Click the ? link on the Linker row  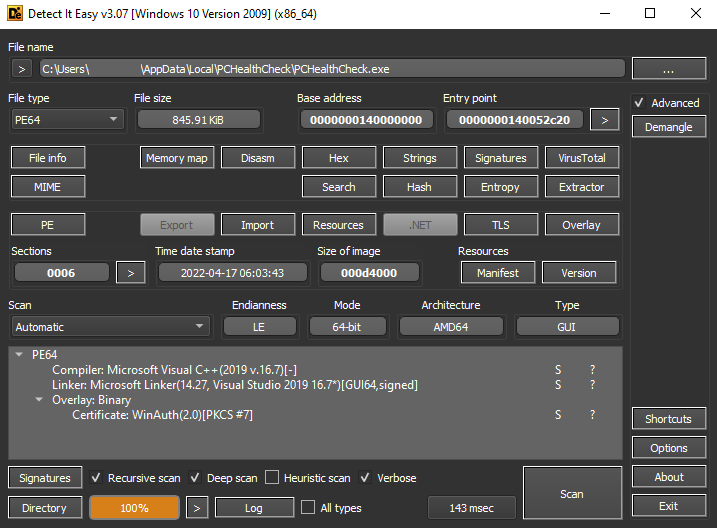(x=593, y=384)
